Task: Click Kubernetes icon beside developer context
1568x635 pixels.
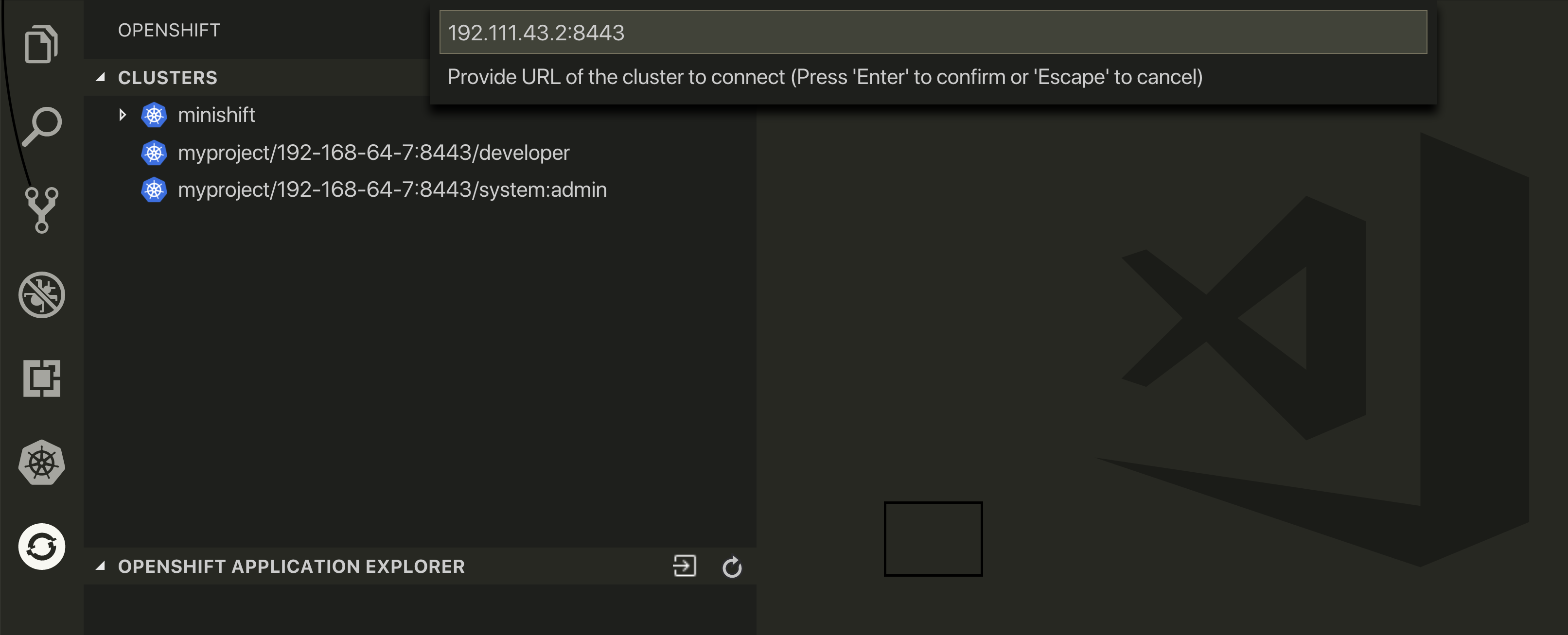Action: [x=154, y=152]
